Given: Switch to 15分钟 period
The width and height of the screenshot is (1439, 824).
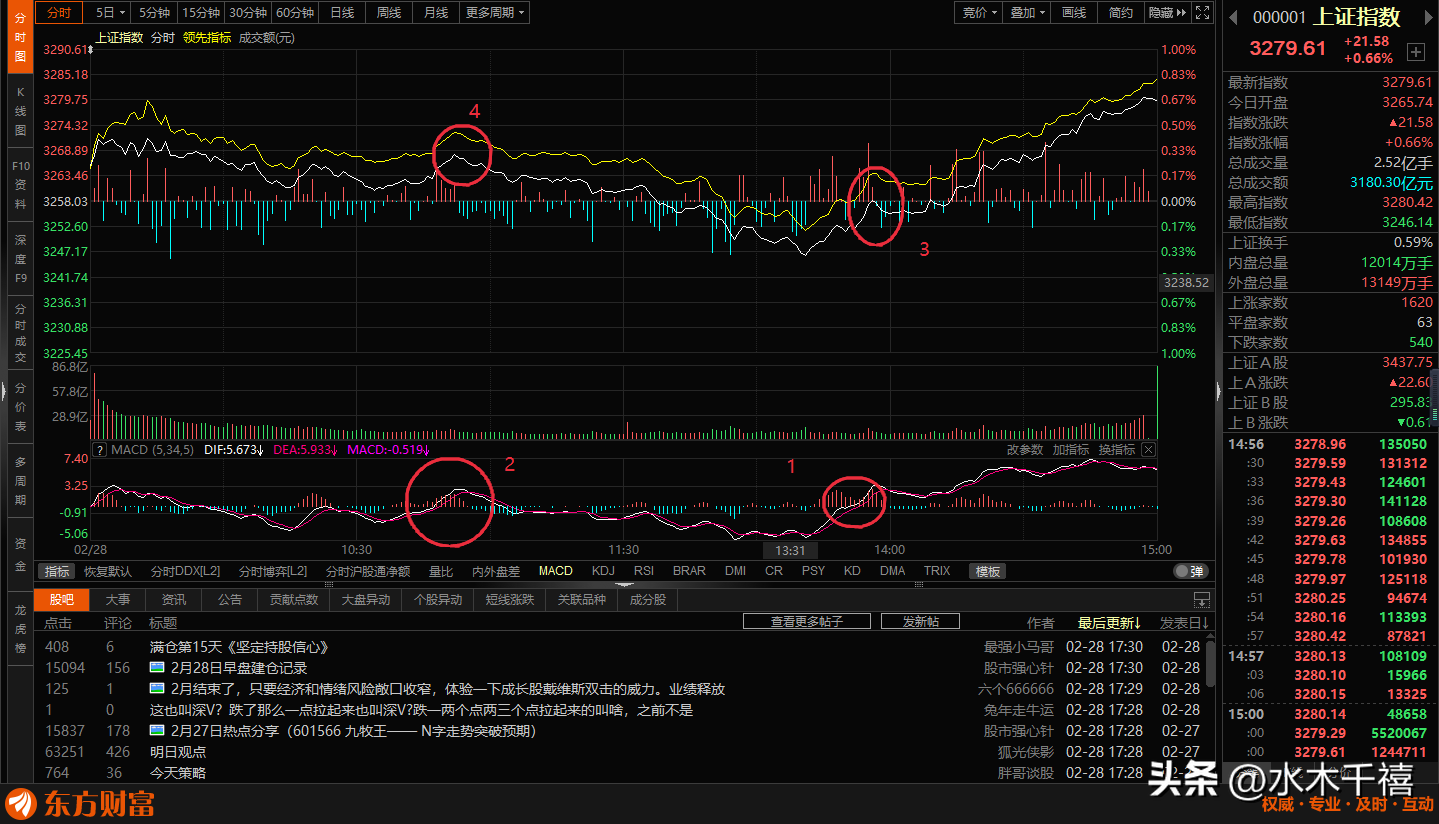Looking at the screenshot, I should coord(201,13).
